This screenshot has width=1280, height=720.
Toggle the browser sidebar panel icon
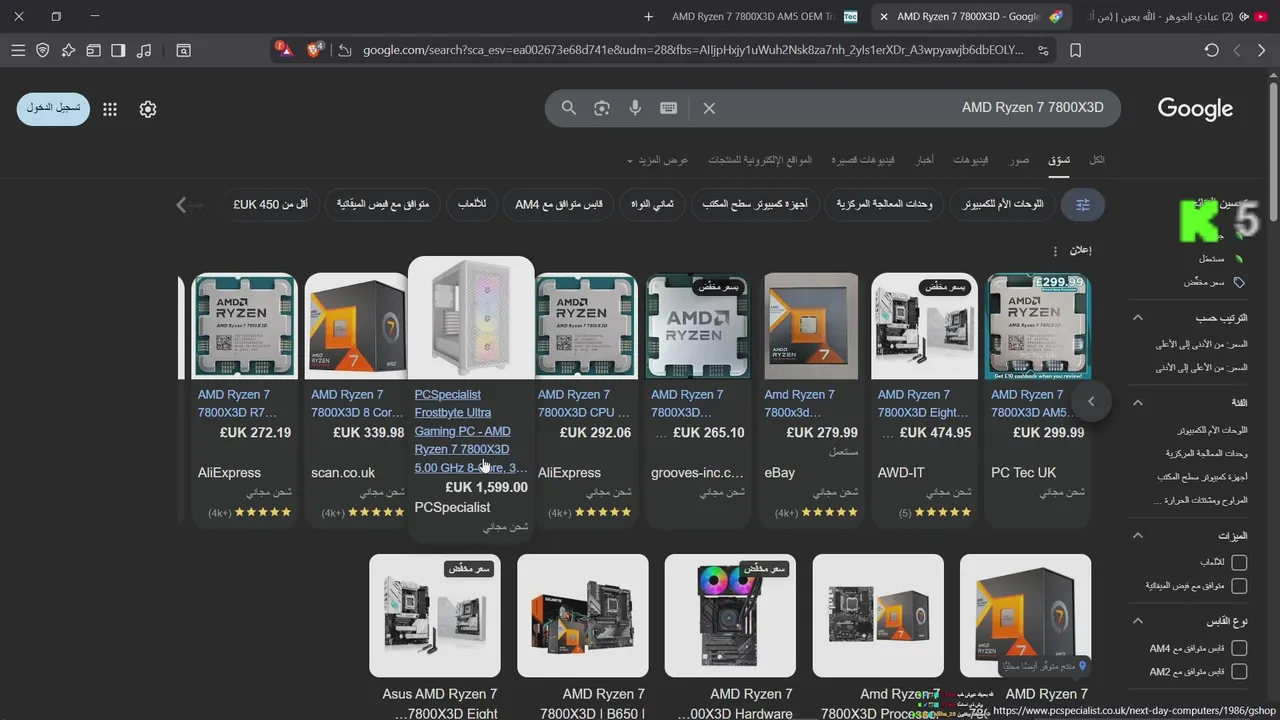pyautogui.click(x=118, y=50)
